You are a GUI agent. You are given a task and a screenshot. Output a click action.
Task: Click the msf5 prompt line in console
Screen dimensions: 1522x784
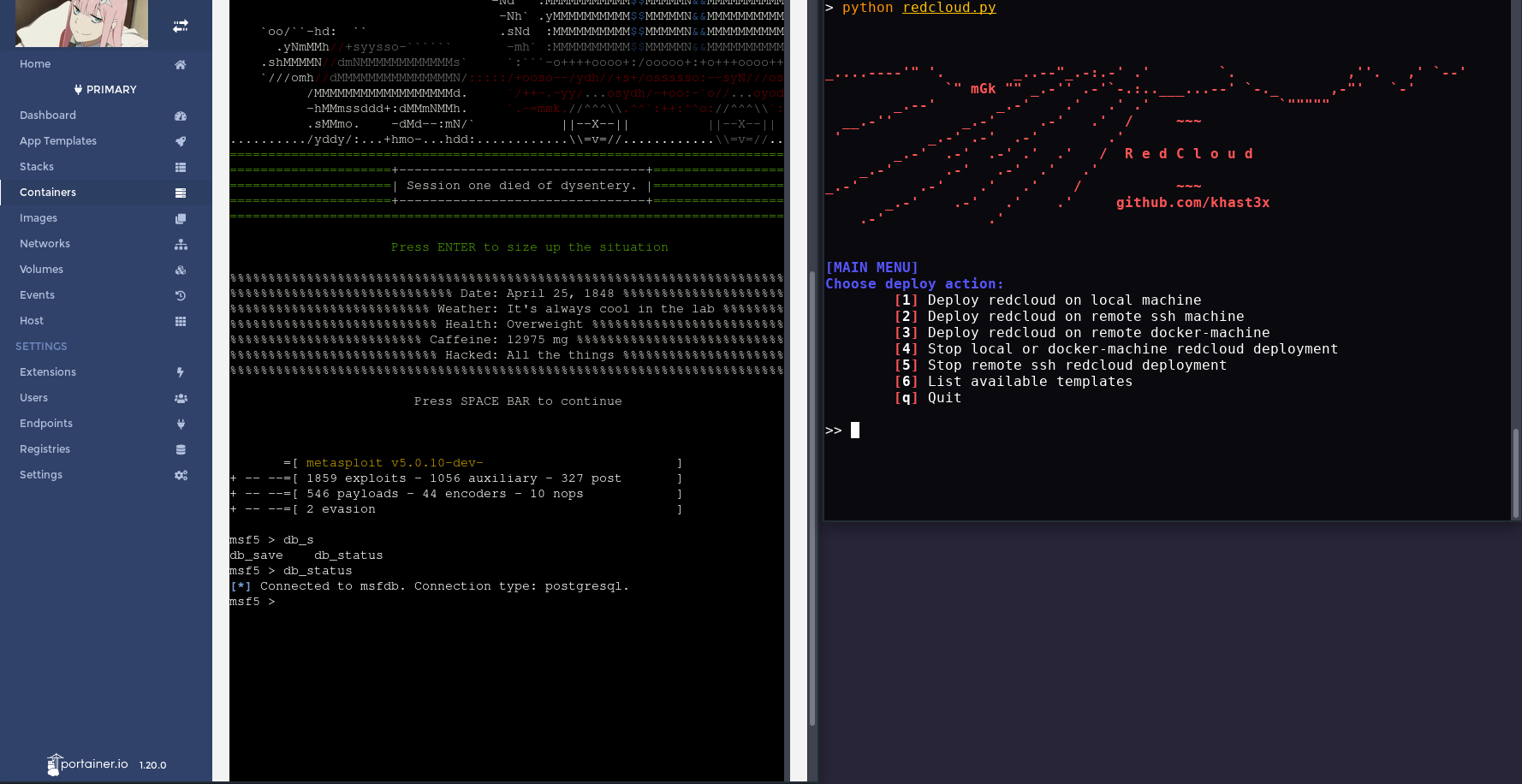pyautogui.click(x=252, y=602)
